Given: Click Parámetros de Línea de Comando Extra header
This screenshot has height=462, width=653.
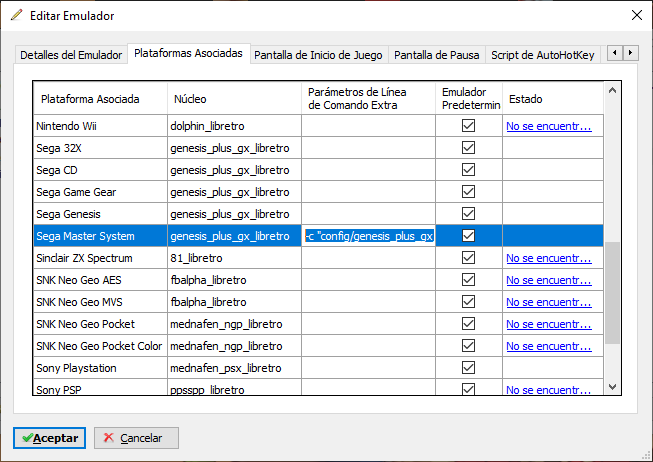Looking at the screenshot, I should [369, 98].
